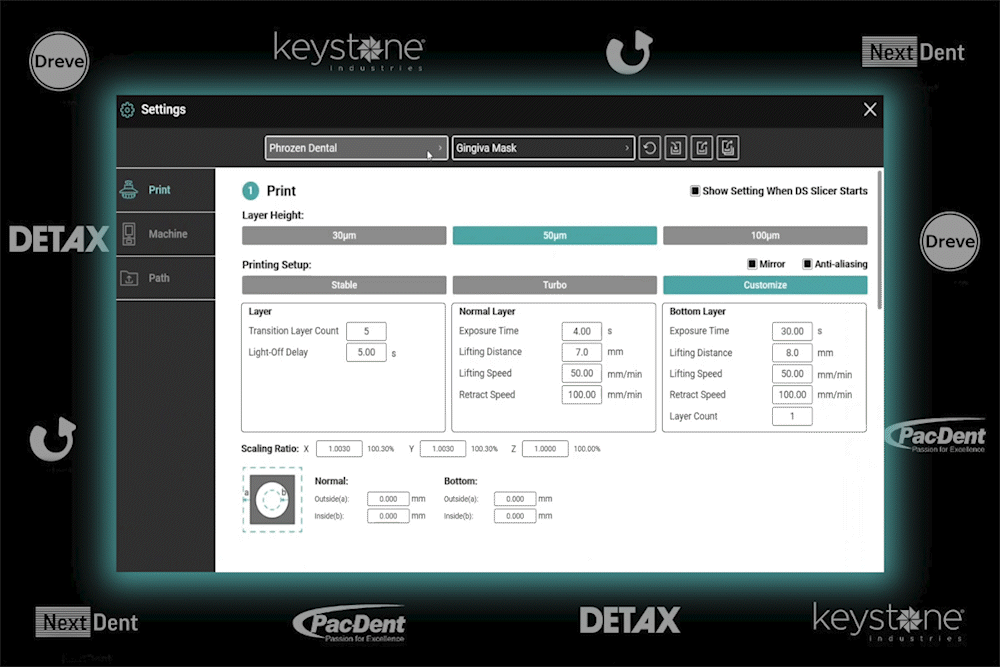Click the export profile icon
The image size is (1000, 667).
(702, 148)
